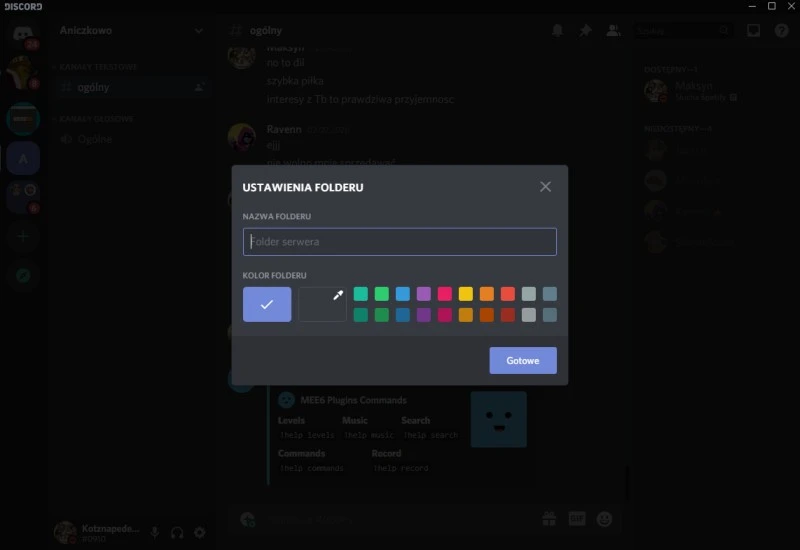This screenshot has height=550, width=800.
Task: Confirm with the Gotowe button
Action: pyautogui.click(x=523, y=360)
